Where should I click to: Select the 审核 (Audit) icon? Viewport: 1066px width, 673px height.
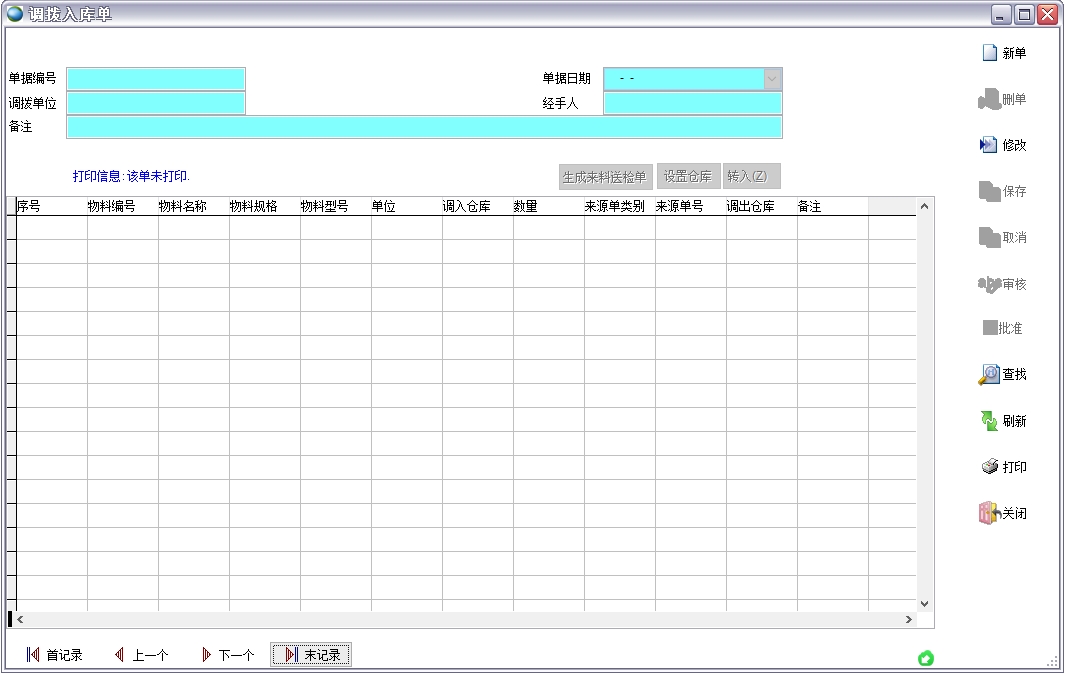point(1000,284)
